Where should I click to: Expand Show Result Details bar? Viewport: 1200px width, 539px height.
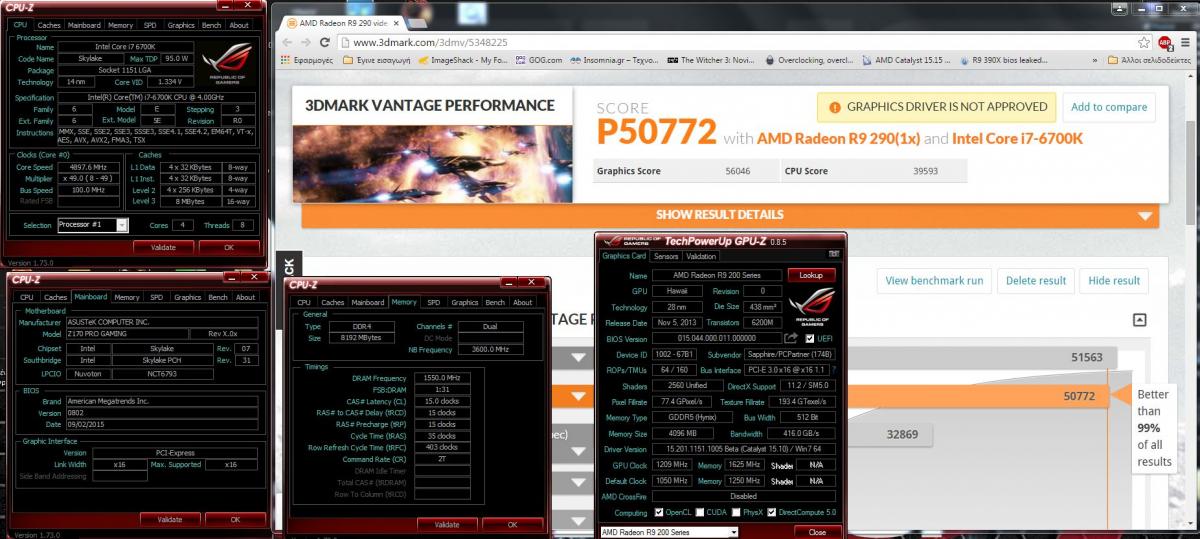[x=732, y=215]
